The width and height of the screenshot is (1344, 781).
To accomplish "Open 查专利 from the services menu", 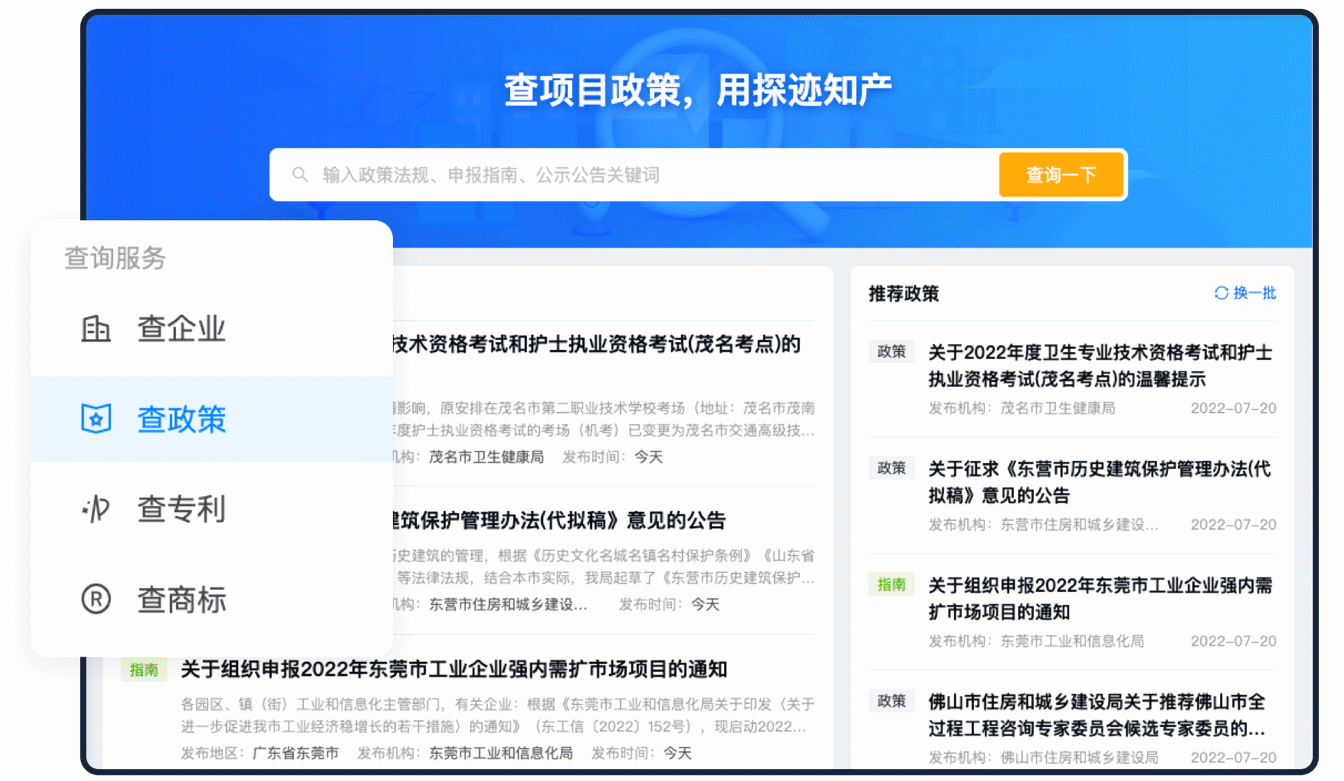I will [x=181, y=509].
